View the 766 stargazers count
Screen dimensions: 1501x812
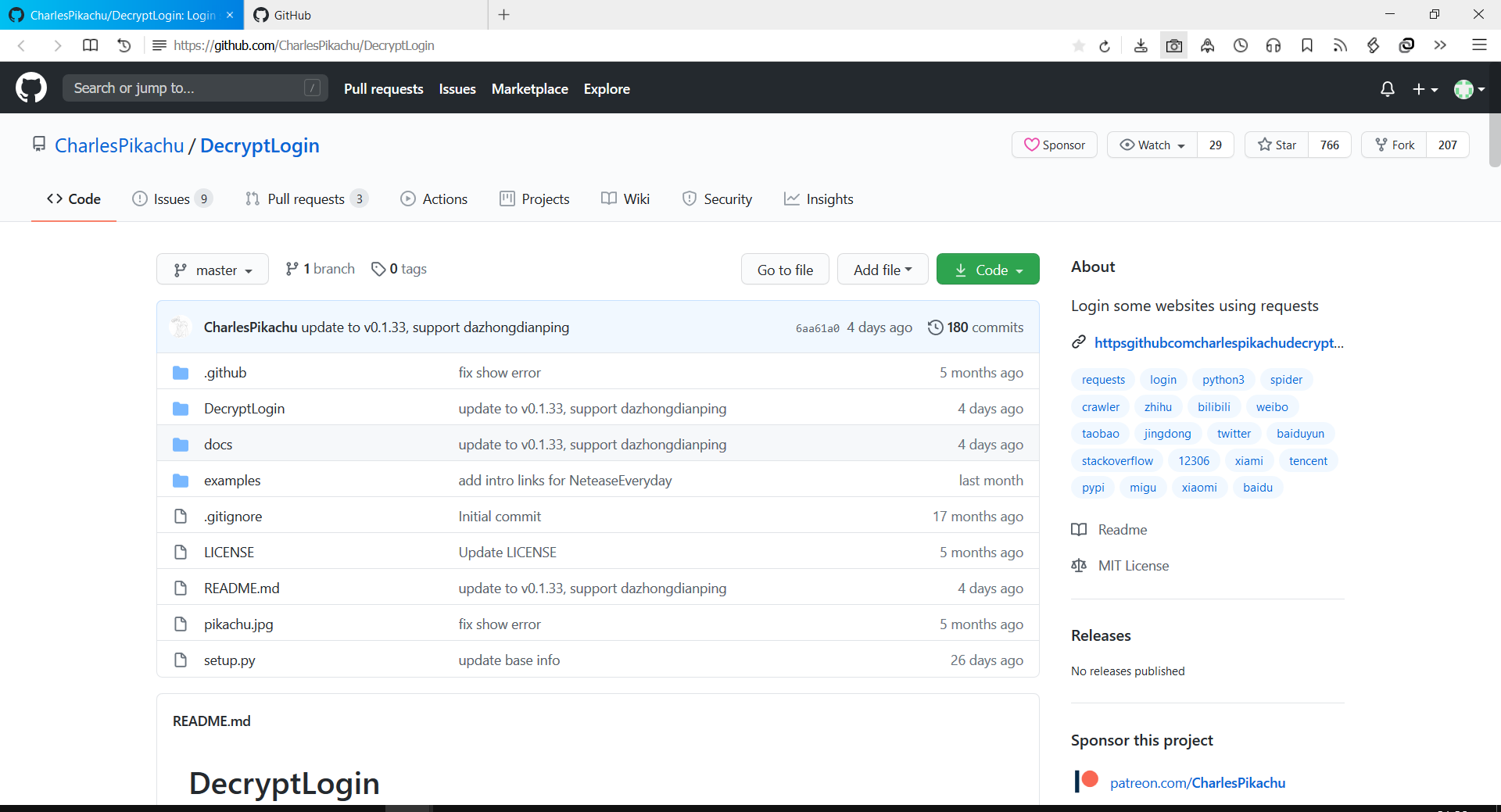click(1330, 145)
